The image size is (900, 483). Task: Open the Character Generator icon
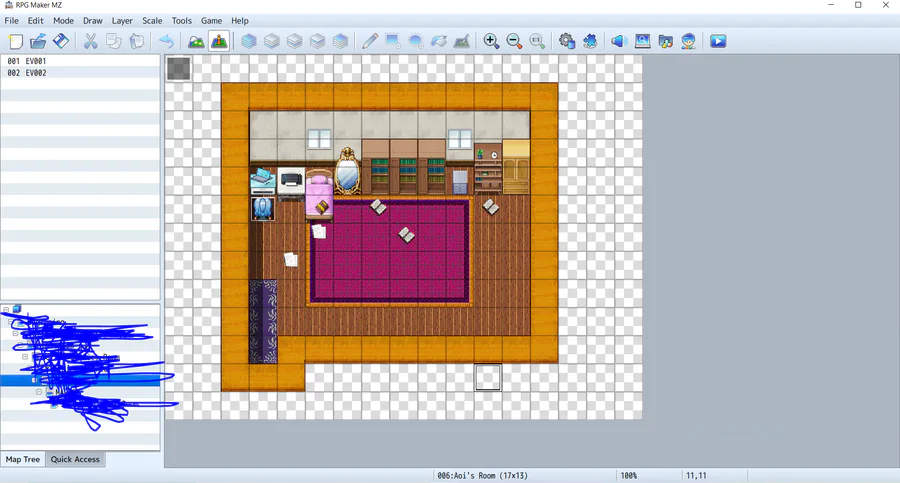[x=688, y=41]
